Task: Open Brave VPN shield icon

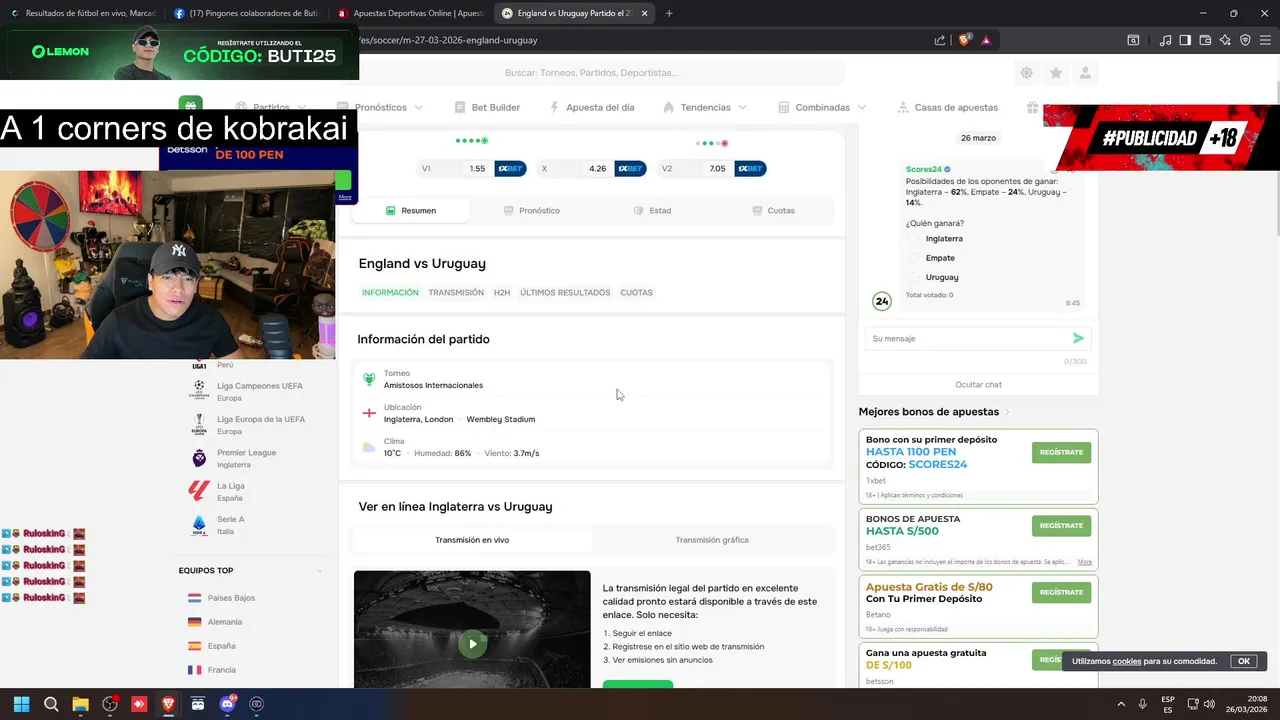Action: point(1245,40)
